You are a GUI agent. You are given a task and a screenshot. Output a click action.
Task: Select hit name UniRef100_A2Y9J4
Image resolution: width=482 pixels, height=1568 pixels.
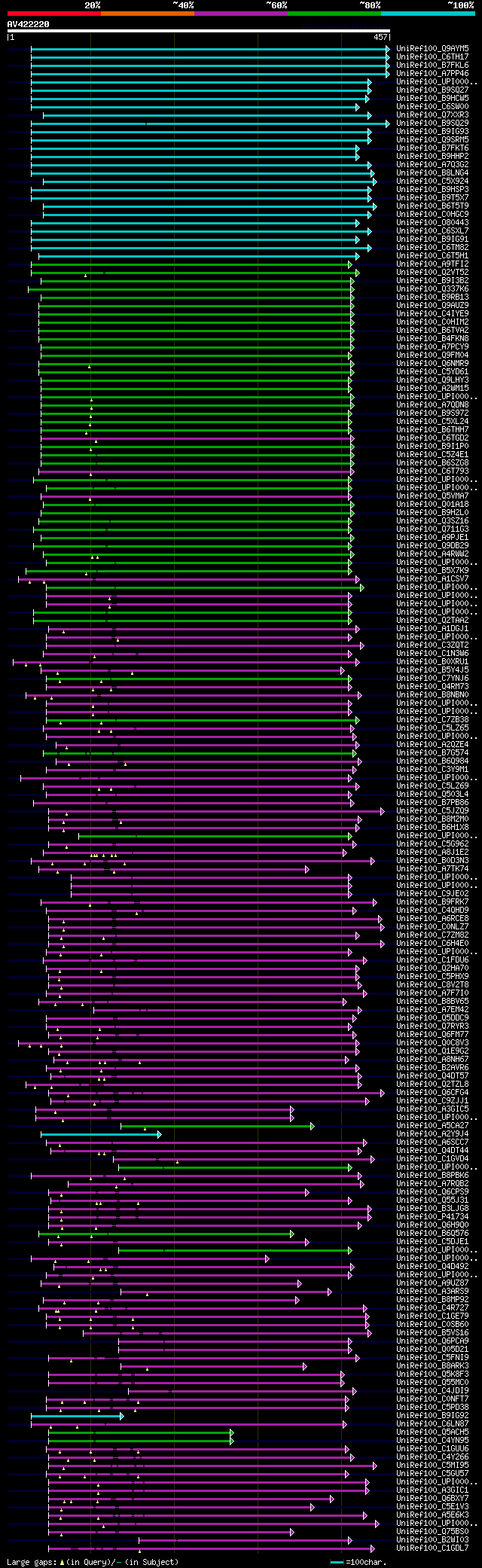pos(432,1133)
